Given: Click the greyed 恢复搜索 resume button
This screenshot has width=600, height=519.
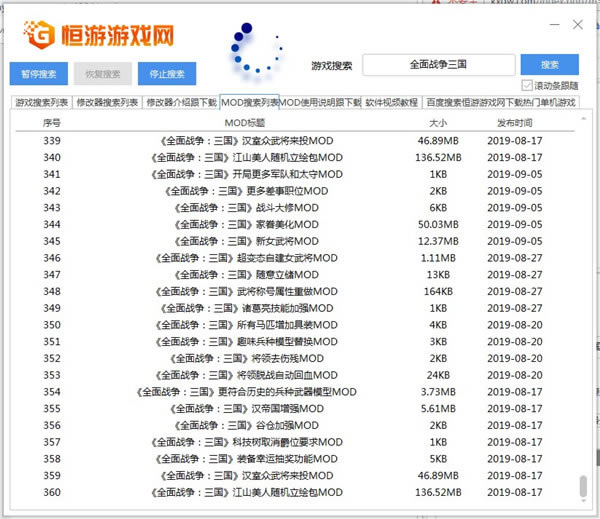Looking at the screenshot, I should tap(103, 73).
